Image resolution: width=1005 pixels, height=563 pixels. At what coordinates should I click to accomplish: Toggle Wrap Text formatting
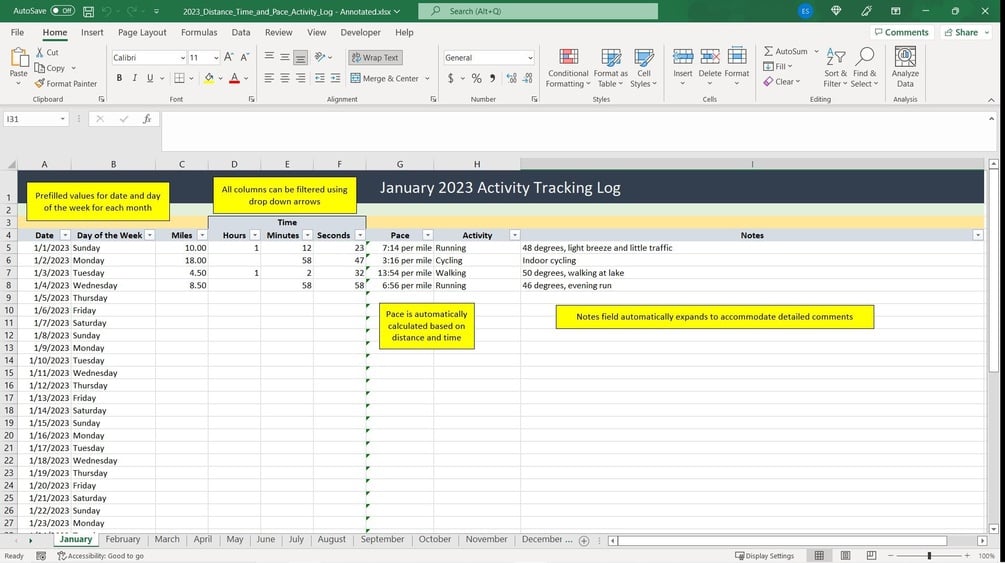coord(375,58)
